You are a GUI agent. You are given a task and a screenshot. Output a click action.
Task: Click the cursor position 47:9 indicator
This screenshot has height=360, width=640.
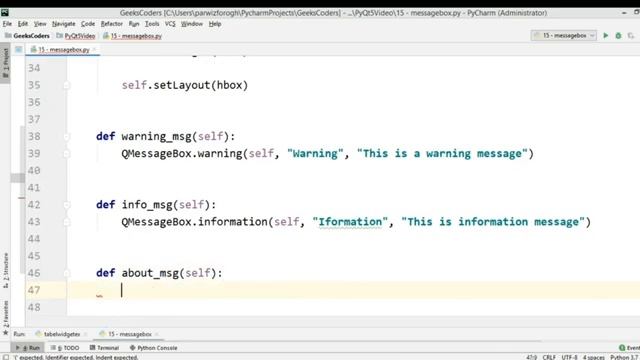(x=531, y=357)
